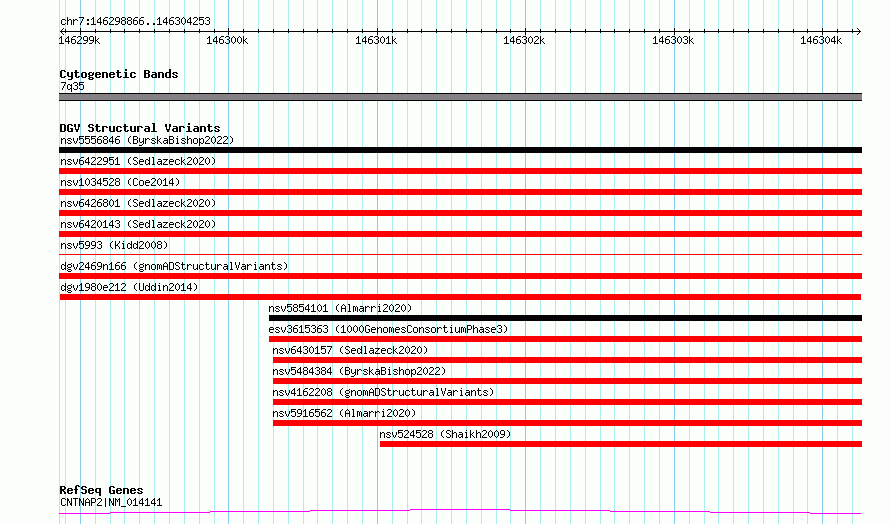Open nsv6426801 (Sedlazeck2020) label
This screenshot has height=524, width=890.
(138, 203)
